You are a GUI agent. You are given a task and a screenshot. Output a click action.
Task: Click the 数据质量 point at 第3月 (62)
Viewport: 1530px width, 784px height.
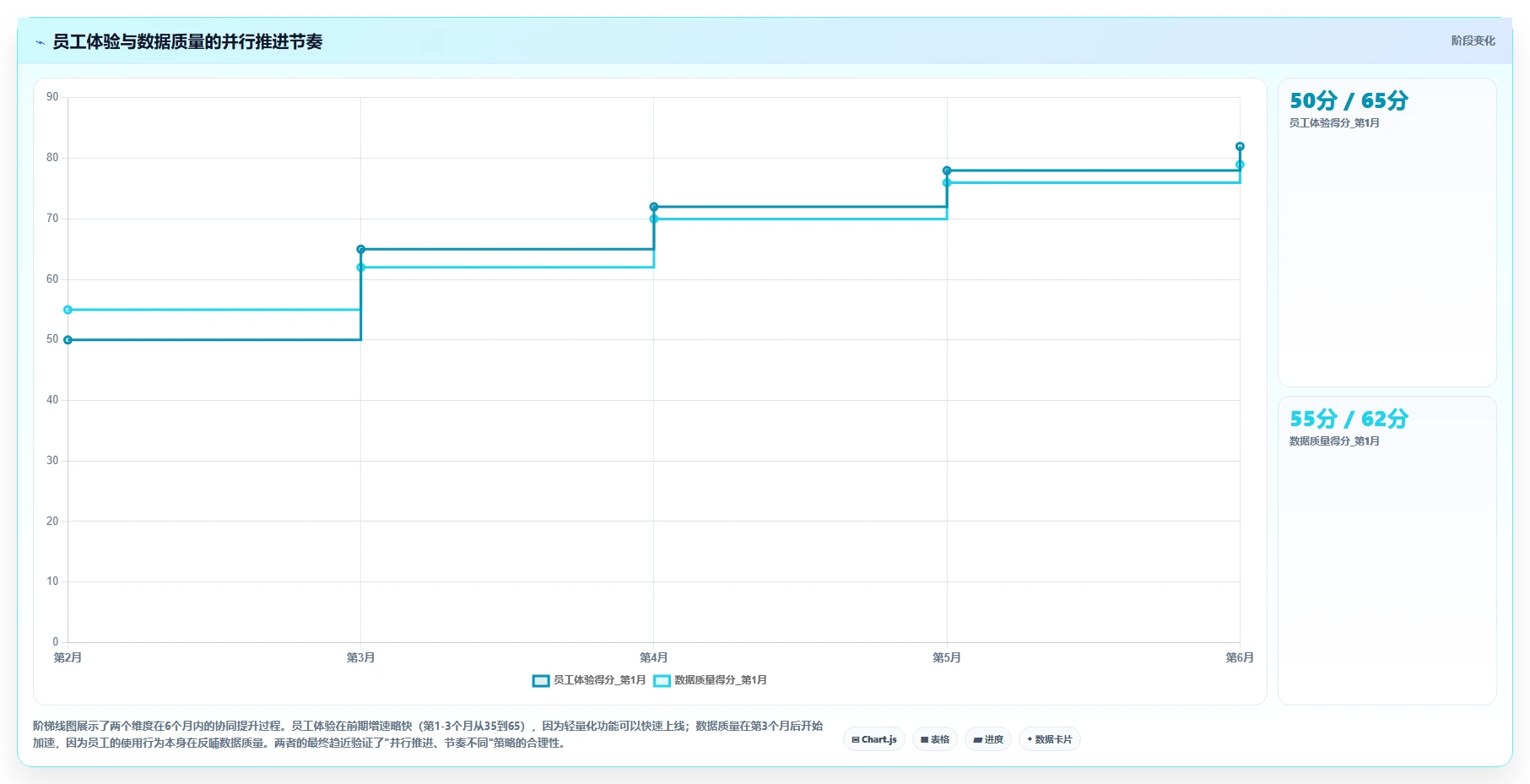[x=361, y=268]
